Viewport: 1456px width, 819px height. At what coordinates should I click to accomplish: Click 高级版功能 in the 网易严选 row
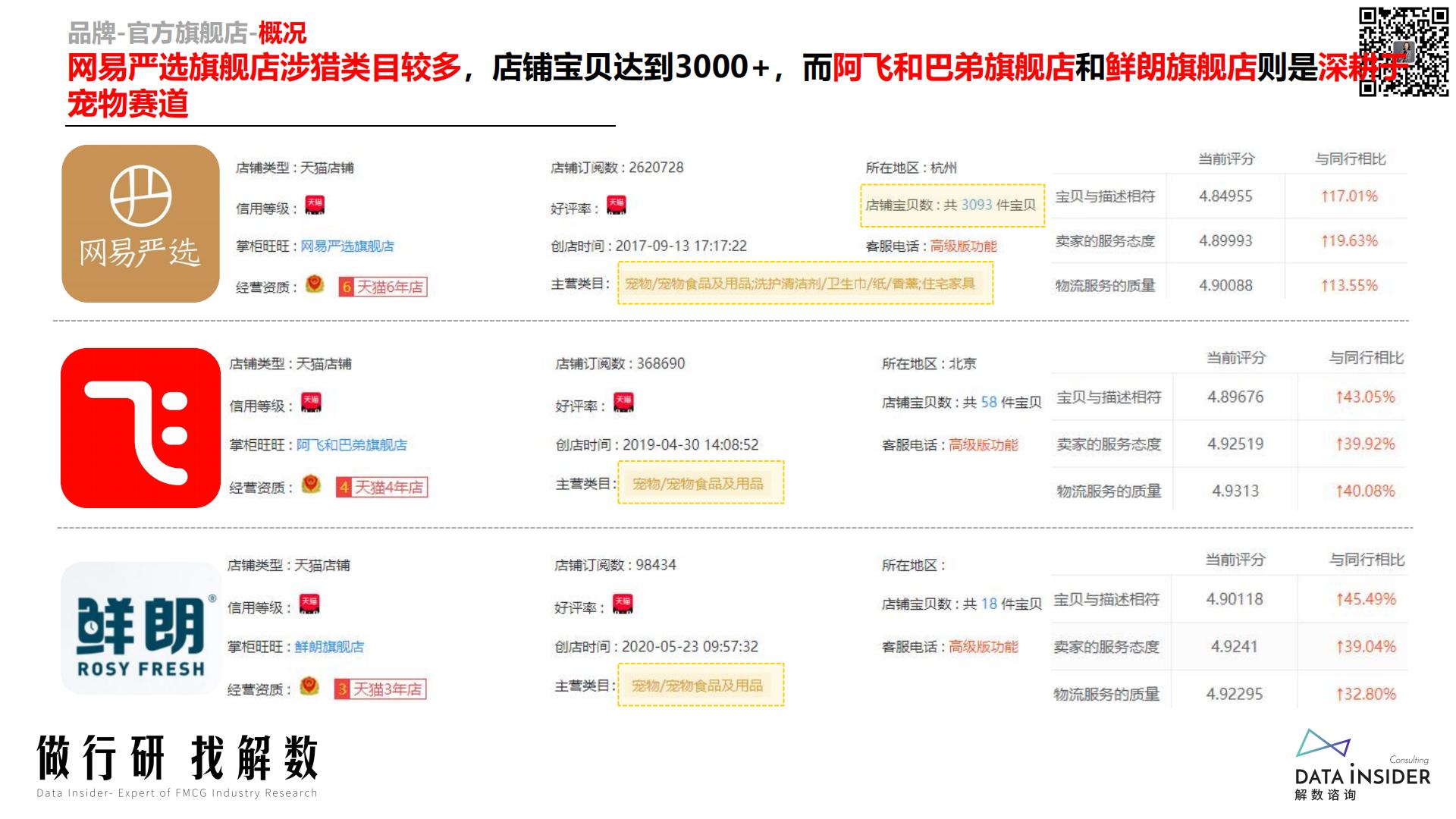pos(963,246)
